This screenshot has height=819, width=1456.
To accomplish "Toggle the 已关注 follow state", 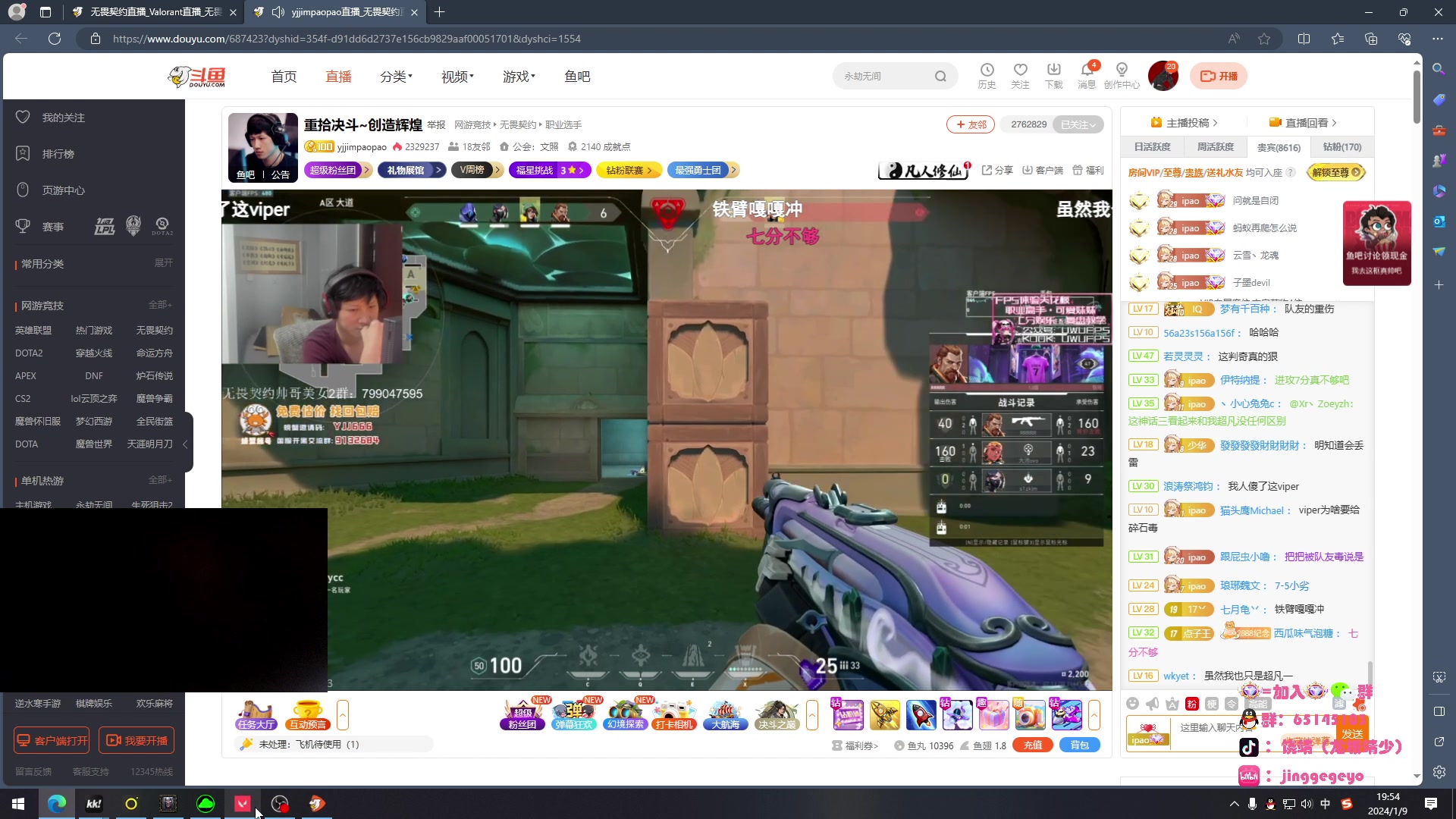I will click(x=1078, y=124).
